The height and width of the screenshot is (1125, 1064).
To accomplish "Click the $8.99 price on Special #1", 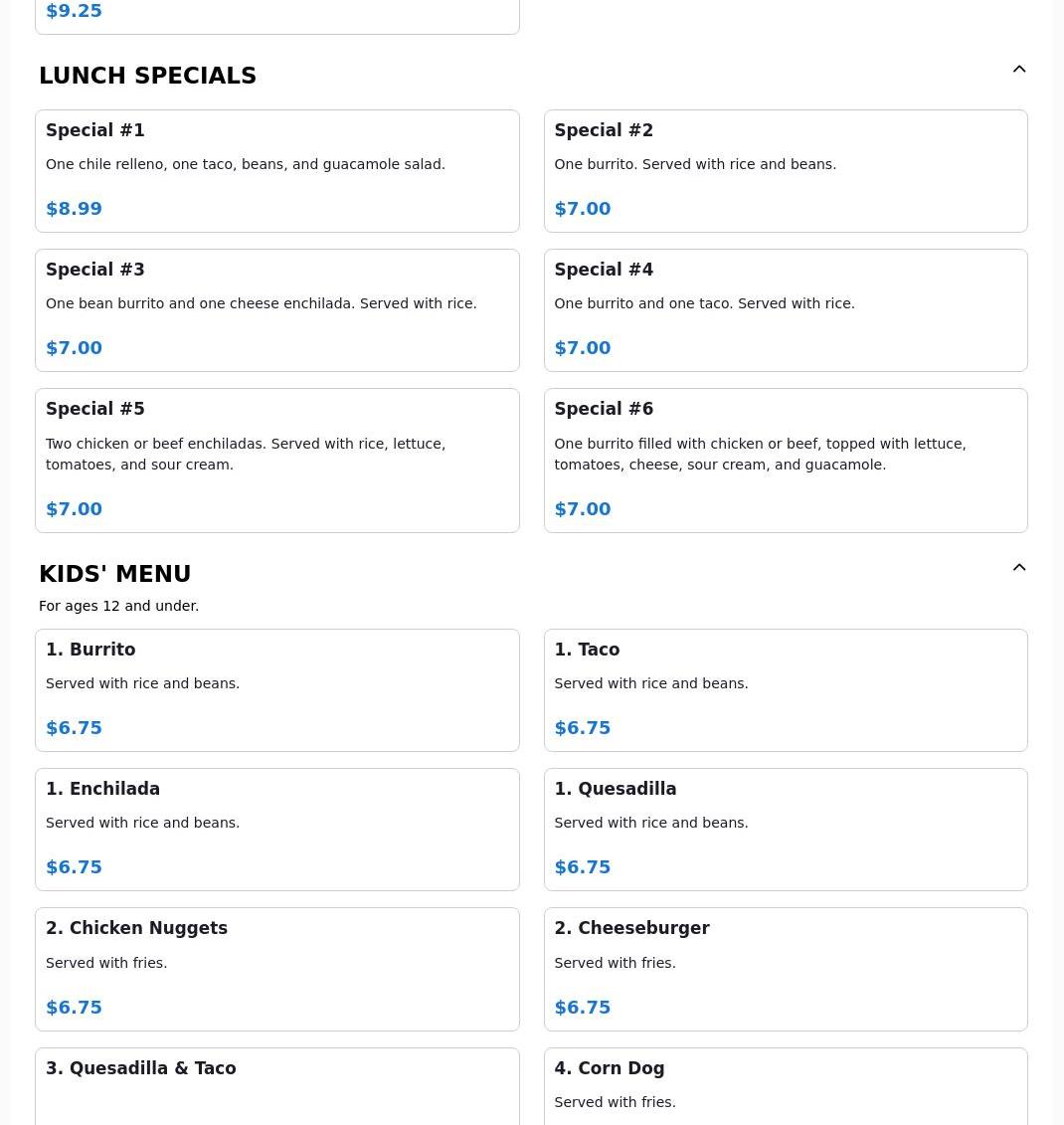I will pos(74,209).
